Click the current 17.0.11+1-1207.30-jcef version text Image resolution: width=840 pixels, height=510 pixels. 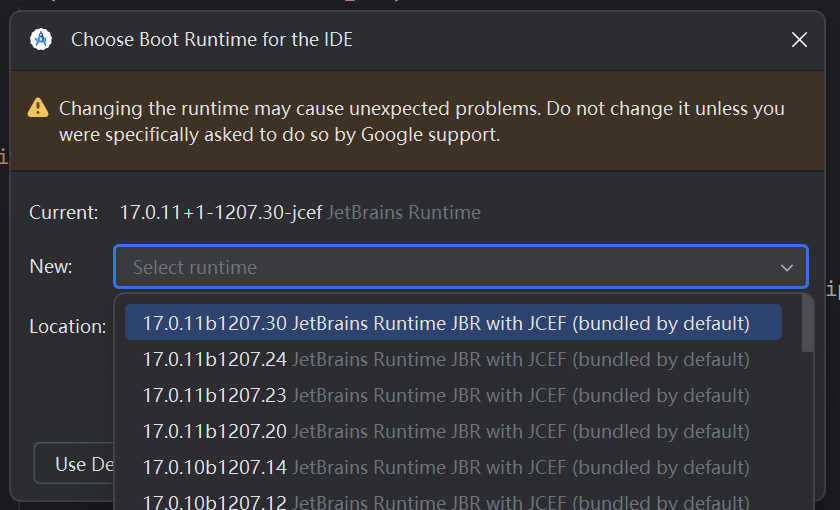[221, 213]
